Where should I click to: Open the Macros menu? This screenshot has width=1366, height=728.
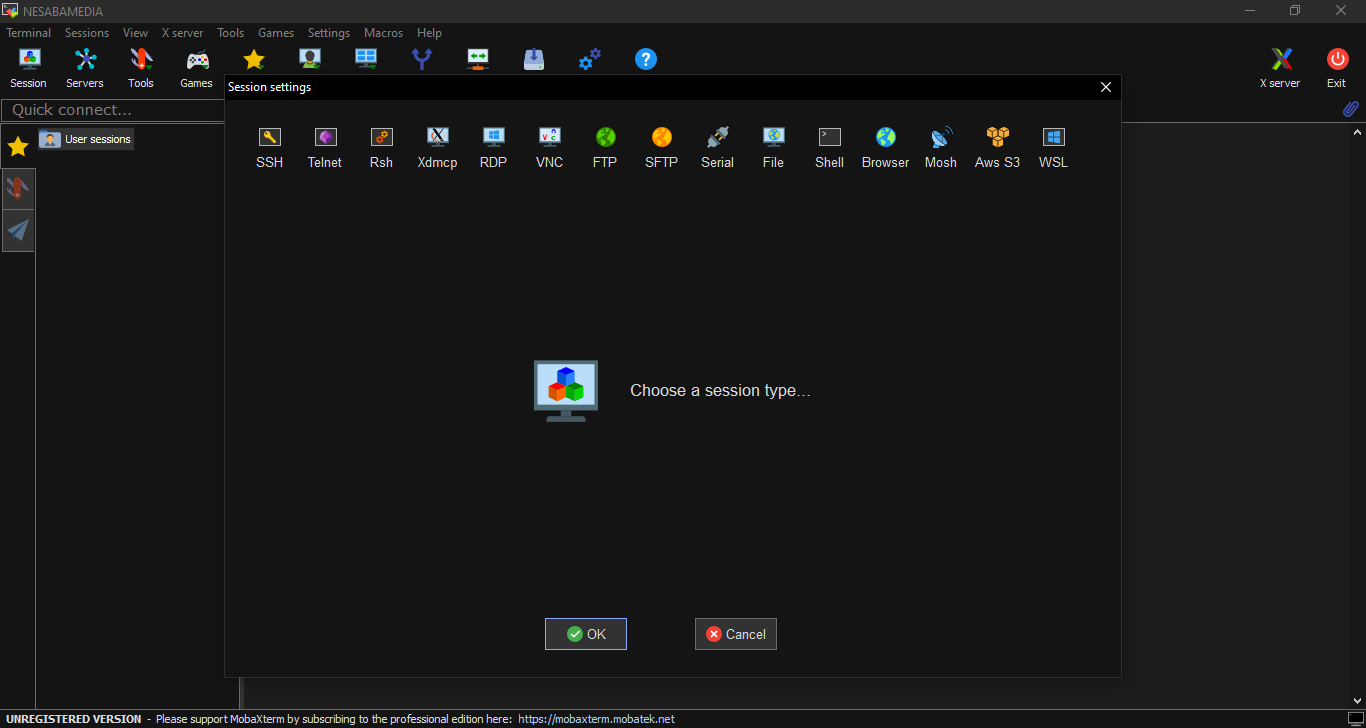(383, 33)
